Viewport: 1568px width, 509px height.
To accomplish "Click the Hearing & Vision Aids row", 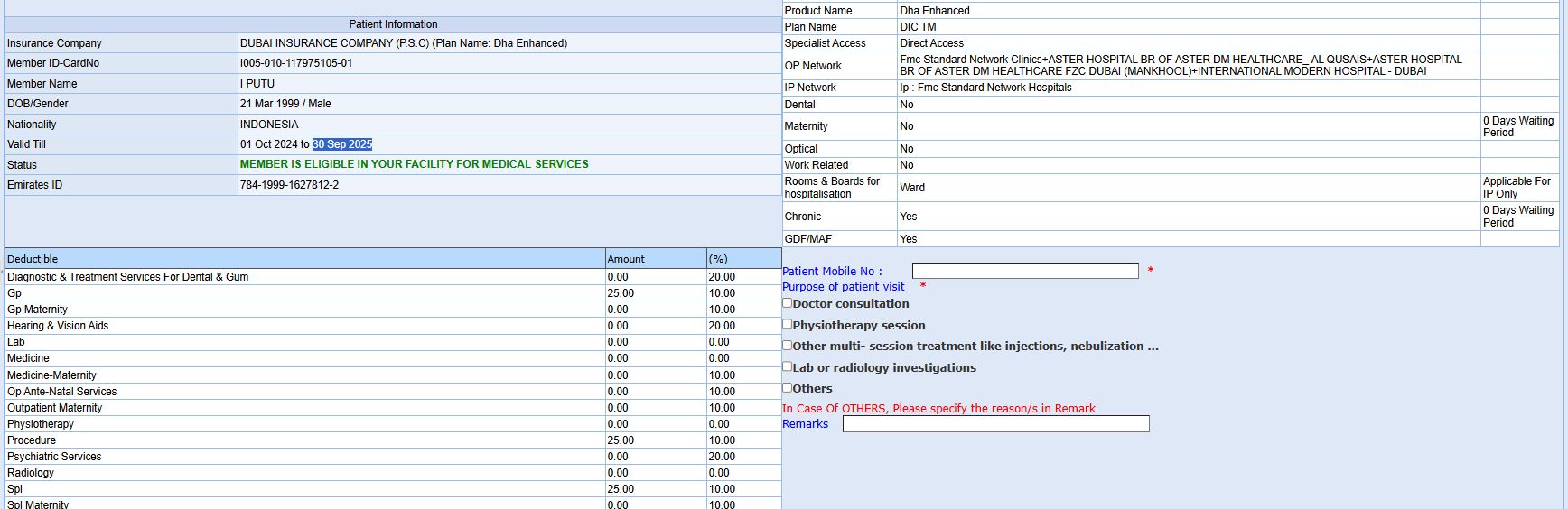I will coord(58,326).
